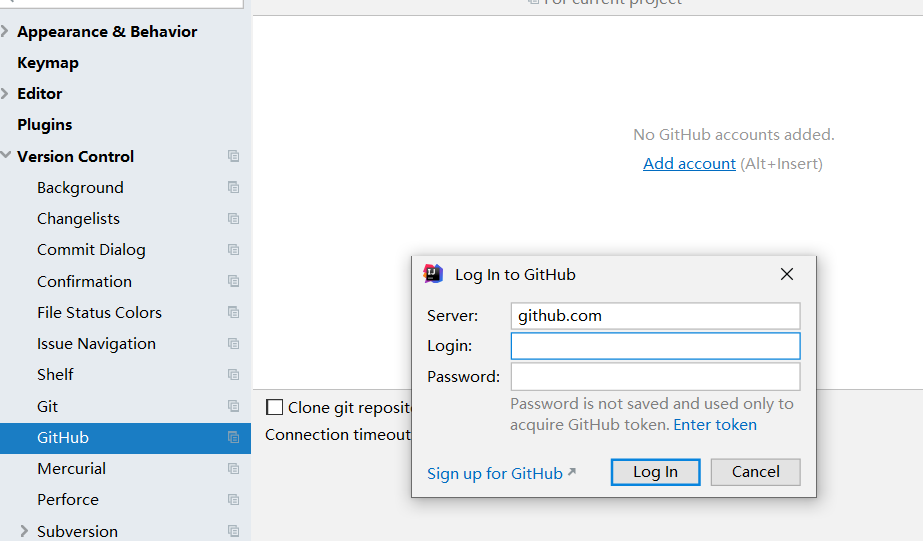Open the Keymap settings page
Image resolution: width=923 pixels, height=541 pixels.
point(48,62)
